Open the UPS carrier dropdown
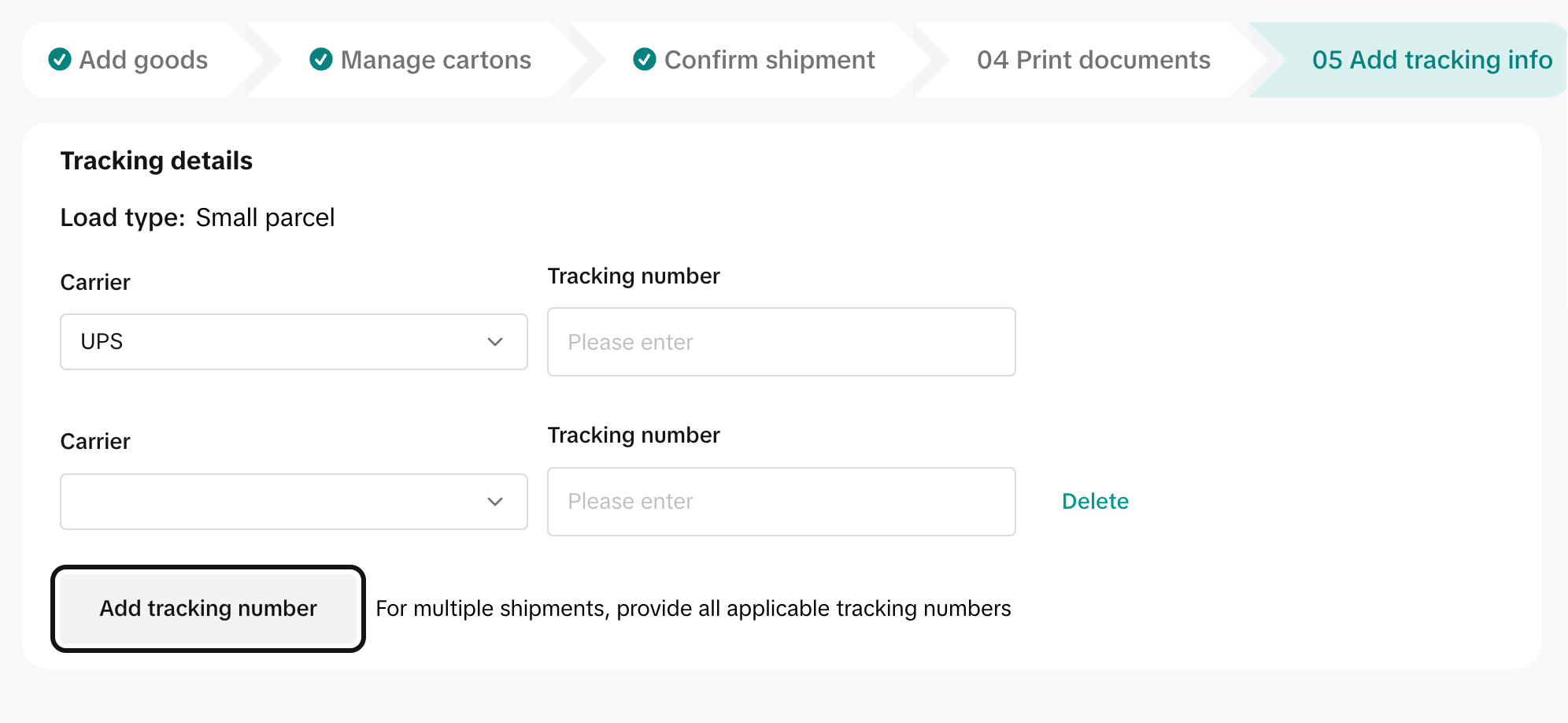The image size is (1568, 723). (294, 342)
